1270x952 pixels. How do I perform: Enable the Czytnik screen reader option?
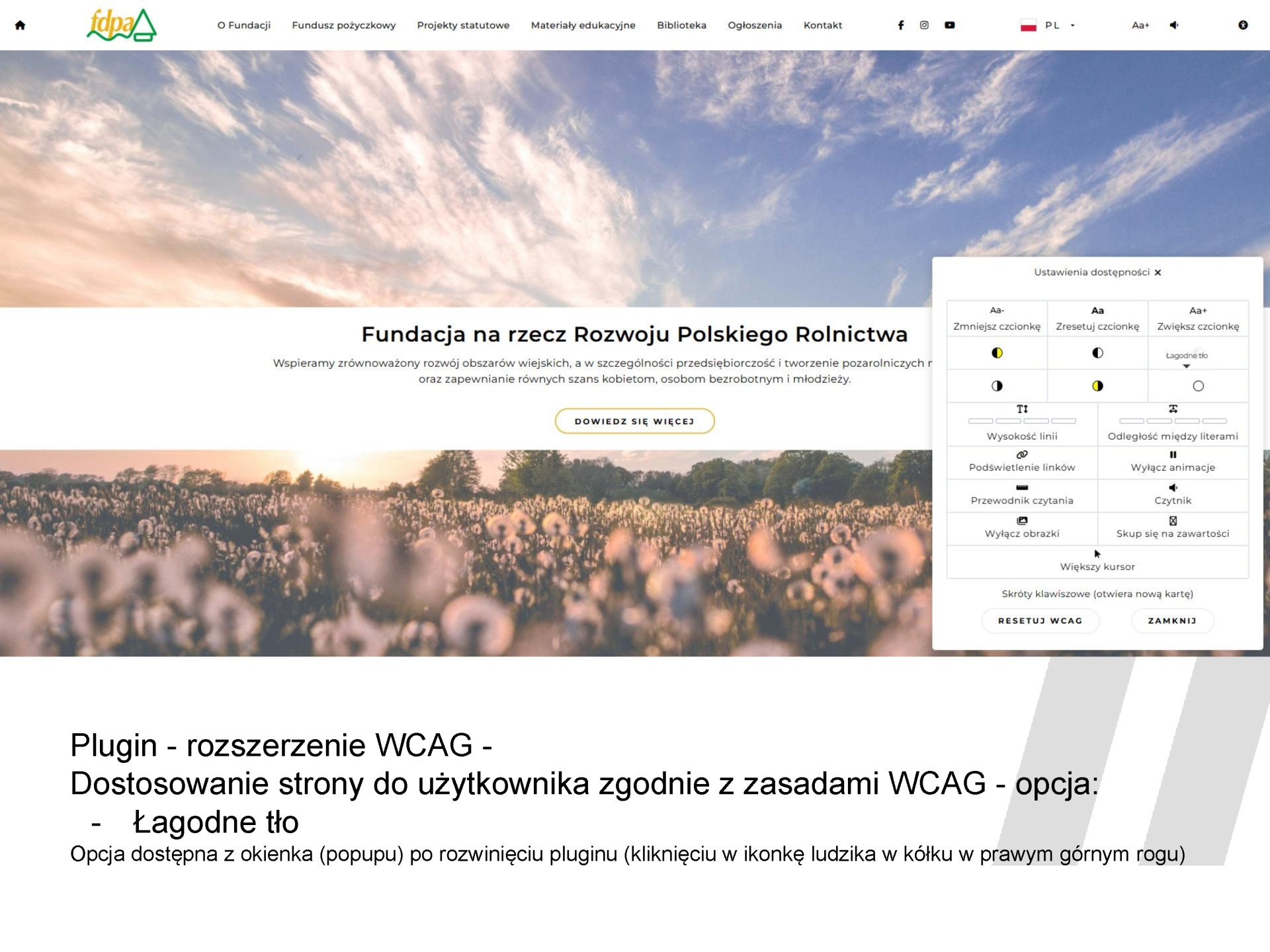pos(1173,495)
